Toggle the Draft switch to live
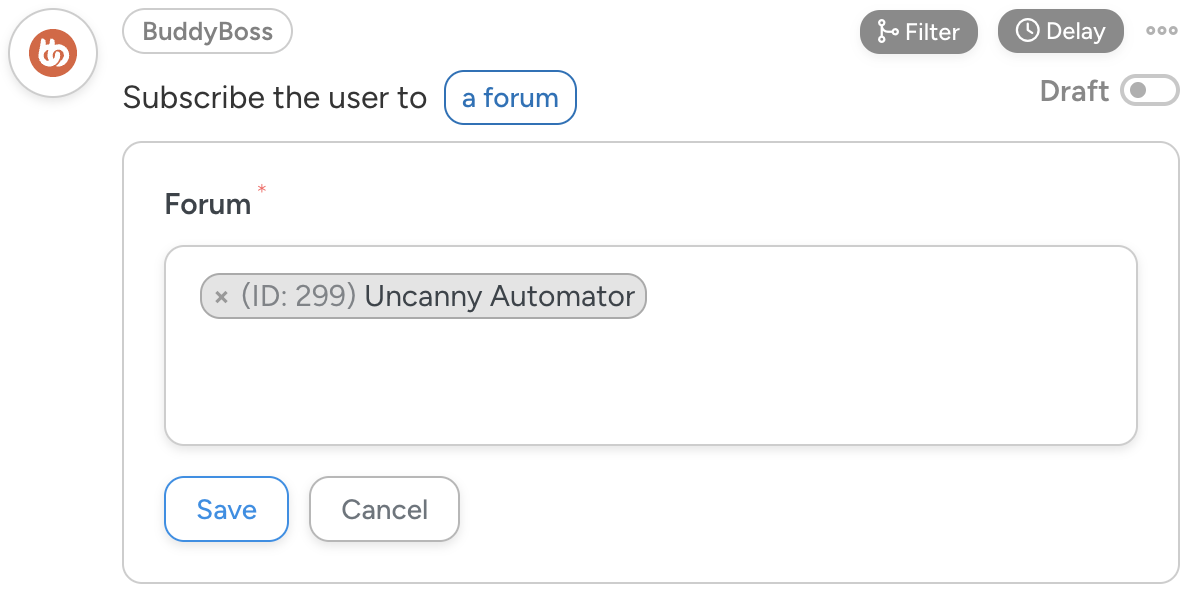 pos(1149,91)
